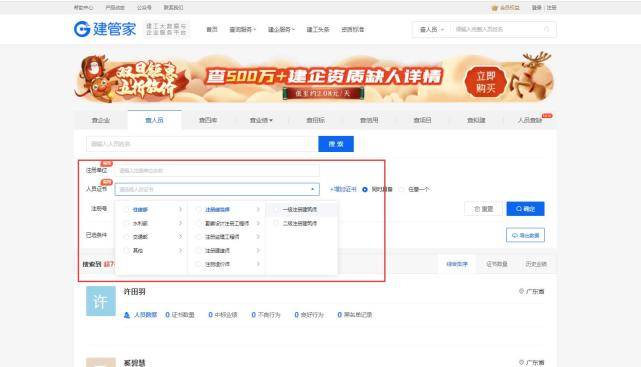Click the 导出数据 export button

(525, 235)
